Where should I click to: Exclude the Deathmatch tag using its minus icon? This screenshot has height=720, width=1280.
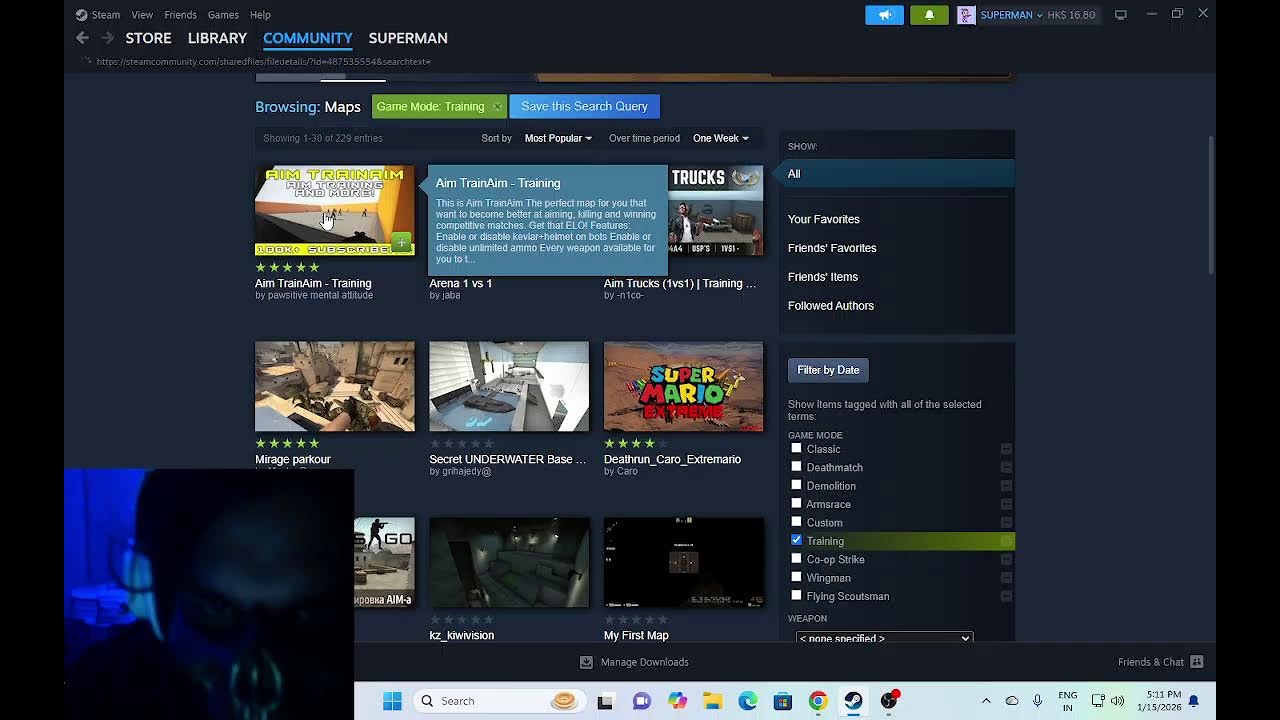click(x=1006, y=467)
